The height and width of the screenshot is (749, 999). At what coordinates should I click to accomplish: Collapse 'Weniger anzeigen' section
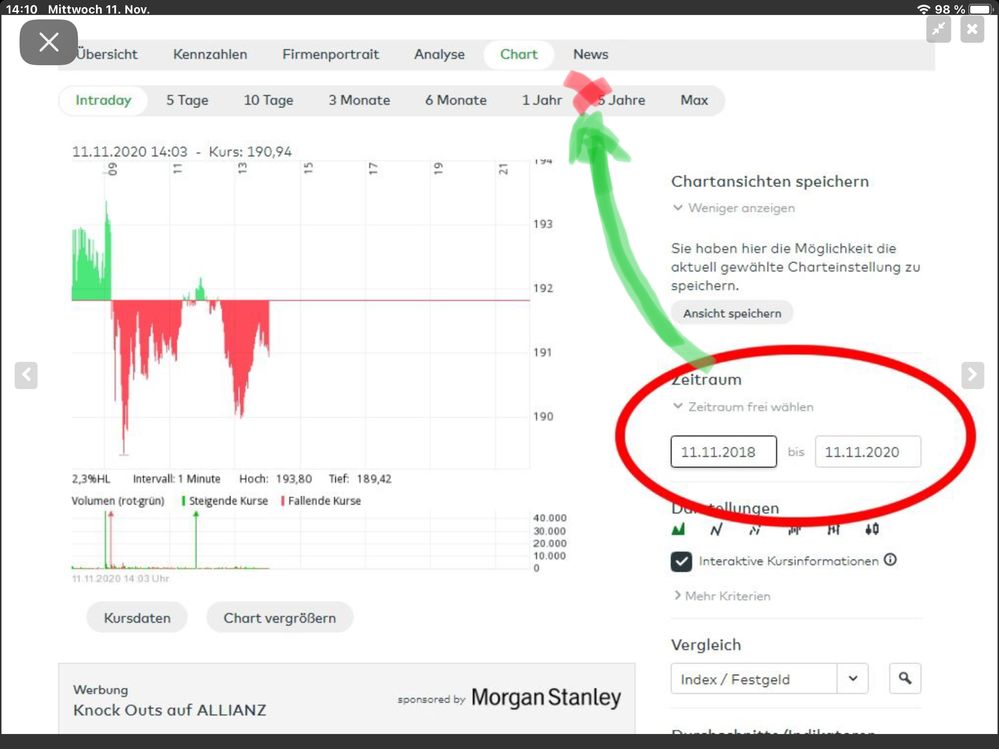pyautogui.click(x=740, y=208)
